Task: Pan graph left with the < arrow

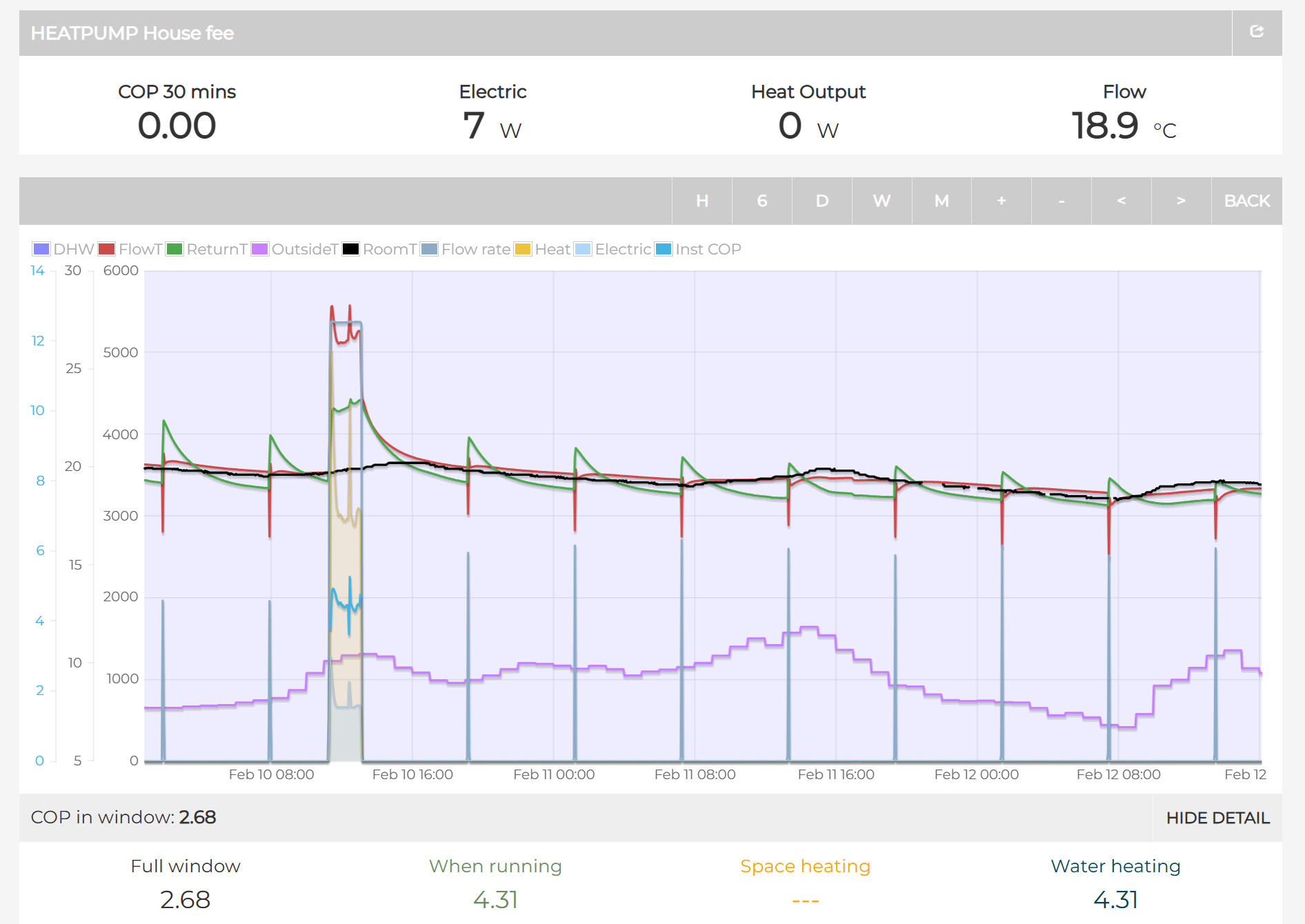Action: tap(1121, 201)
